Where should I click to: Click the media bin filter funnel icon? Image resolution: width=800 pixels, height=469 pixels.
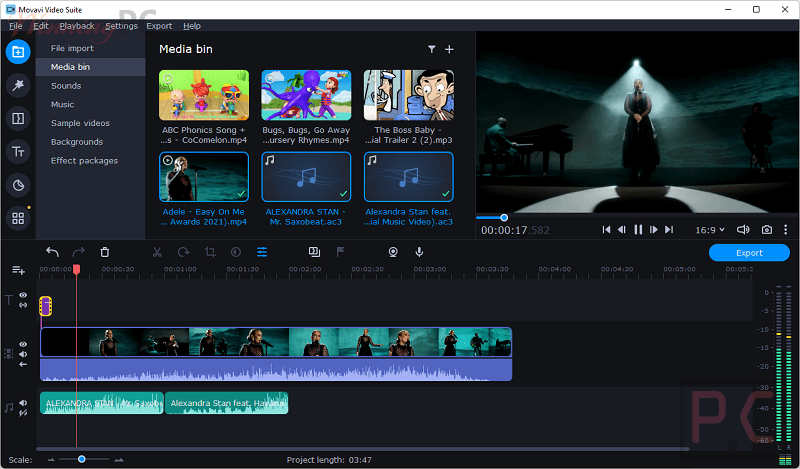tap(432, 49)
